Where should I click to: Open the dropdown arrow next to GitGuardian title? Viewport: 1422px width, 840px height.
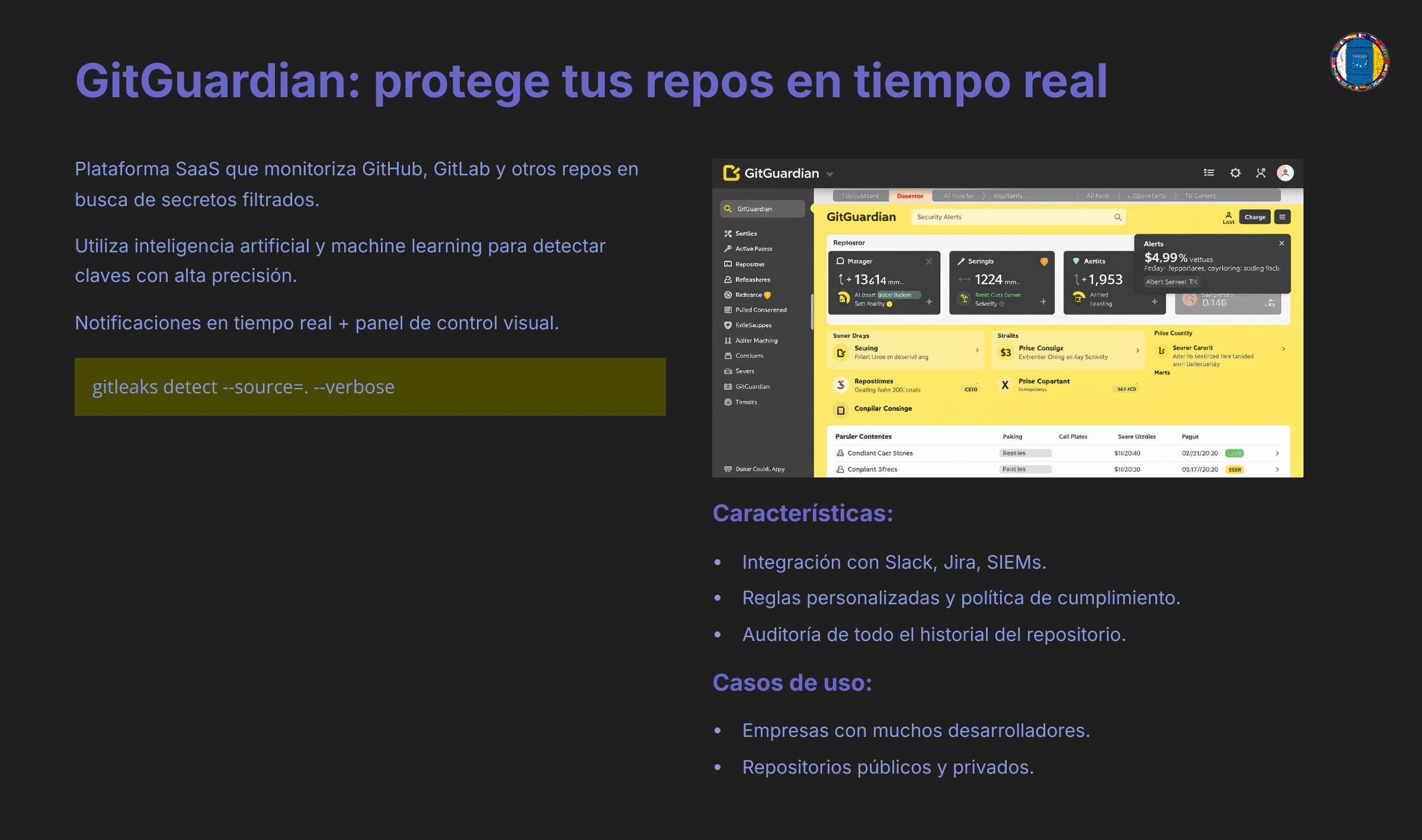tap(829, 174)
